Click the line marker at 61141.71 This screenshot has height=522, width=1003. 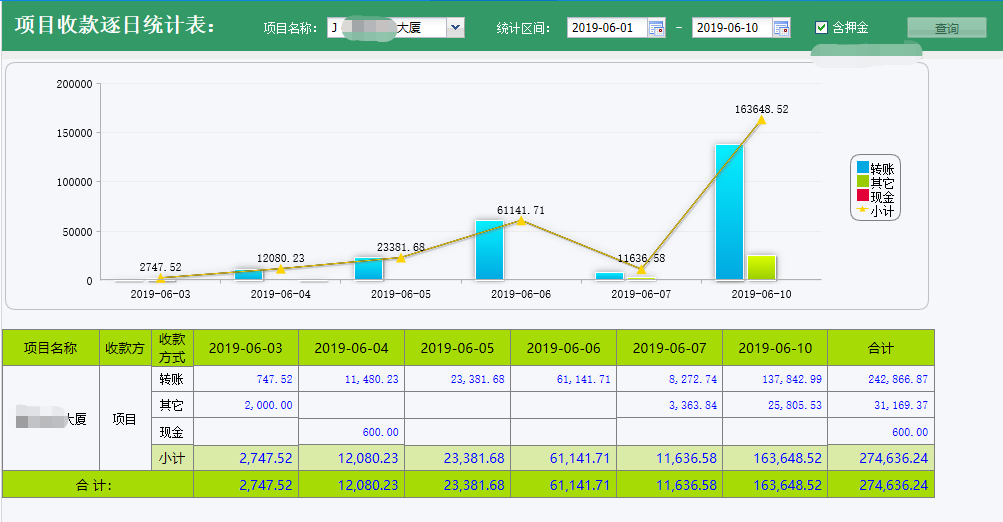point(521,220)
